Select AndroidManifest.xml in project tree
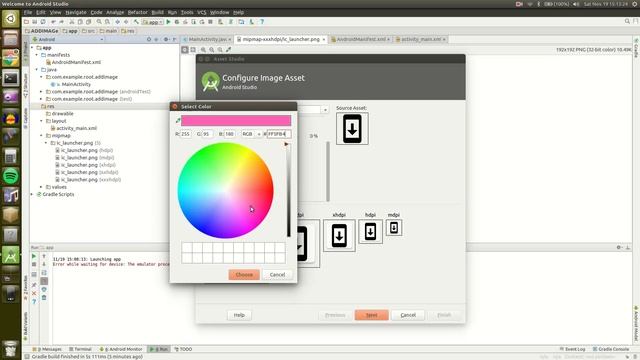 tap(73, 62)
